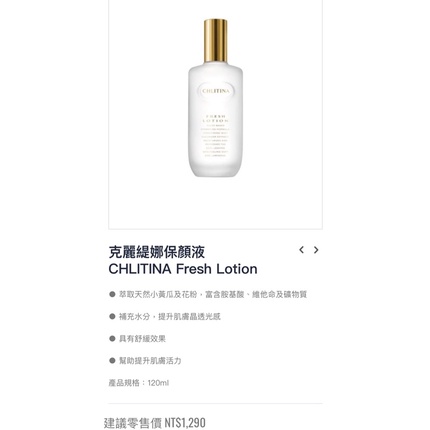Select the 克麗緹娜保顏液 product title
The height and width of the screenshot is (430, 430).
click(157, 252)
